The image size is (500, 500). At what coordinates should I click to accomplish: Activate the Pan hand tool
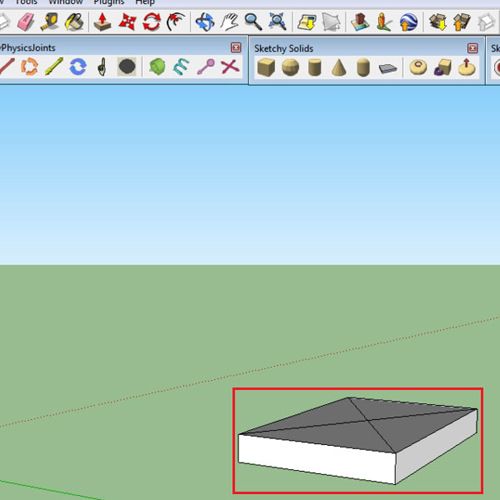point(229,22)
